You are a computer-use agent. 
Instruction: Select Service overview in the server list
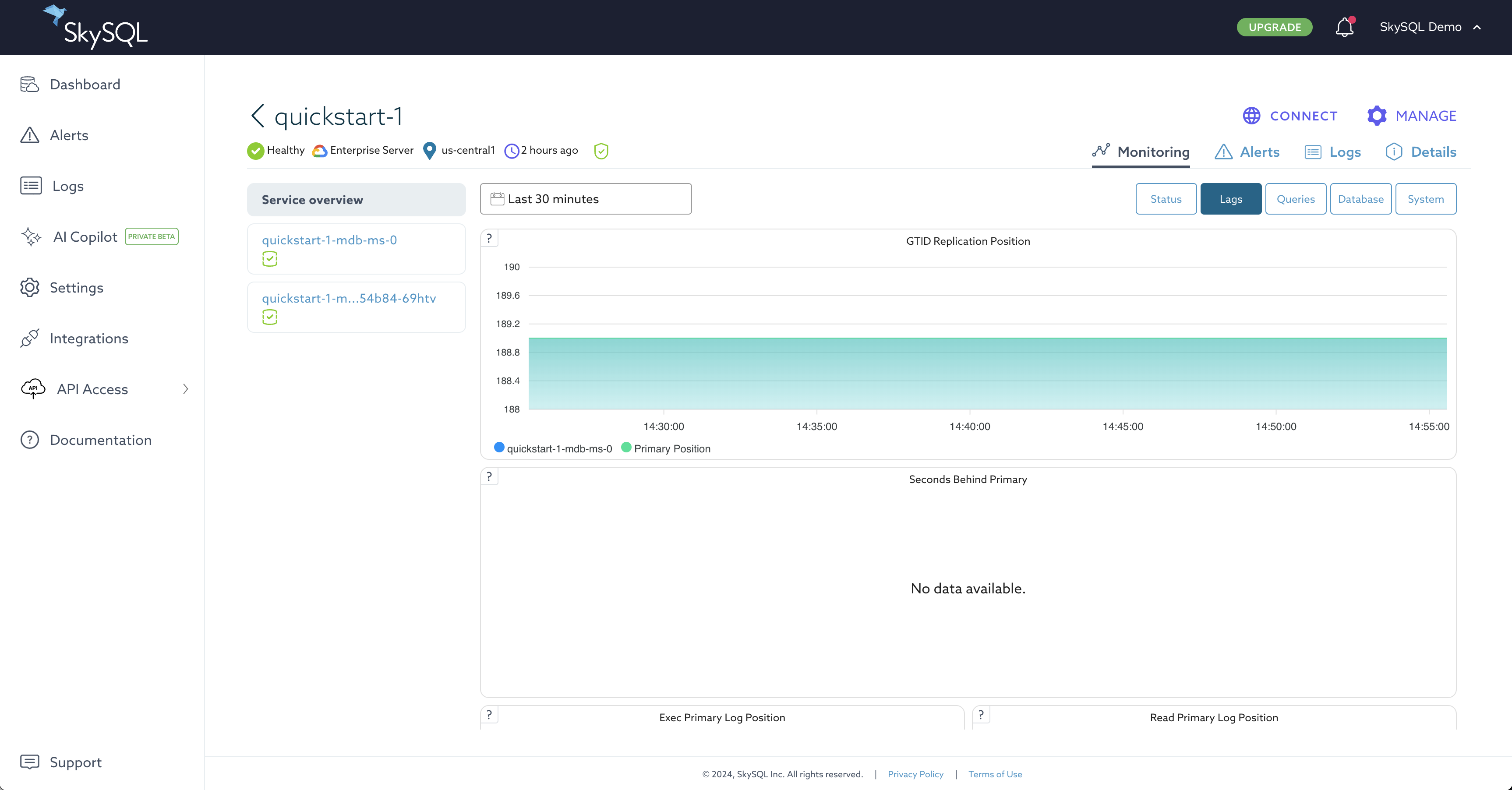click(356, 200)
